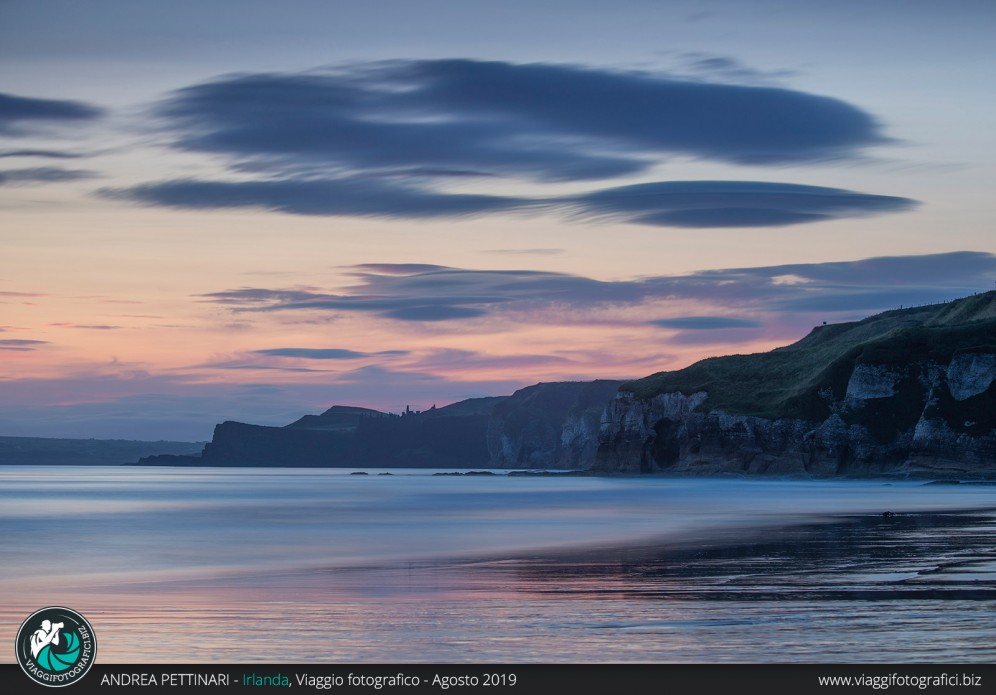The width and height of the screenshot is (996, 695).
Task: Click the green 'Irlanda' link in caption
Action: point(266,680)
